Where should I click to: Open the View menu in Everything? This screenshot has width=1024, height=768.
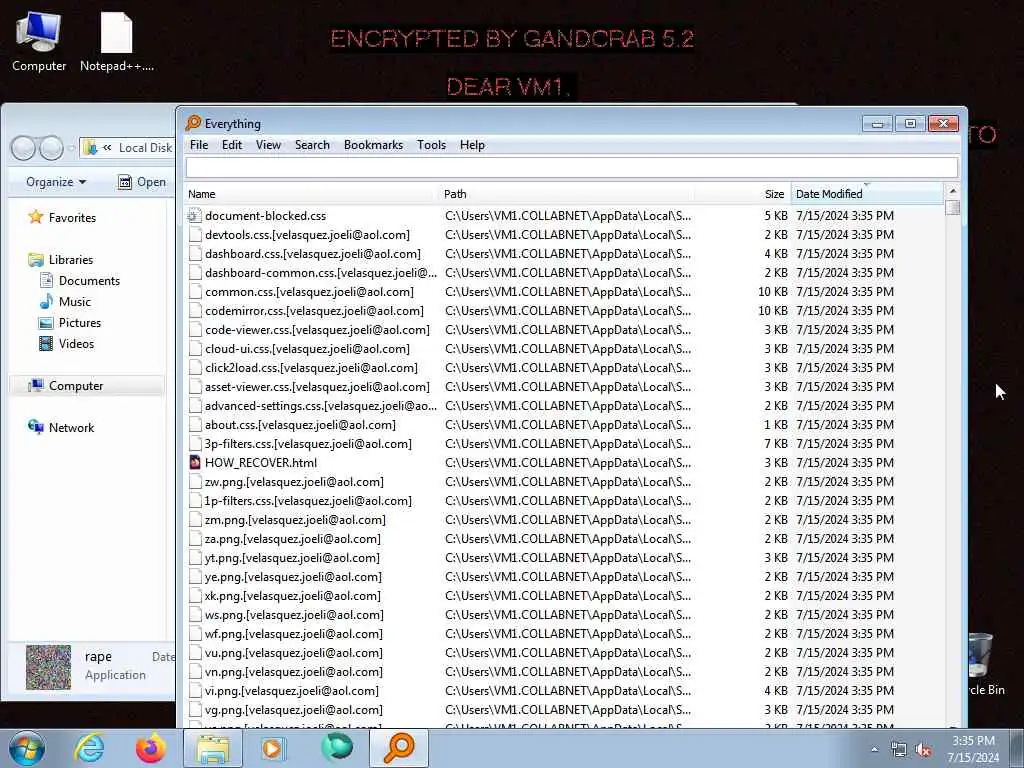tap(268, 145)
